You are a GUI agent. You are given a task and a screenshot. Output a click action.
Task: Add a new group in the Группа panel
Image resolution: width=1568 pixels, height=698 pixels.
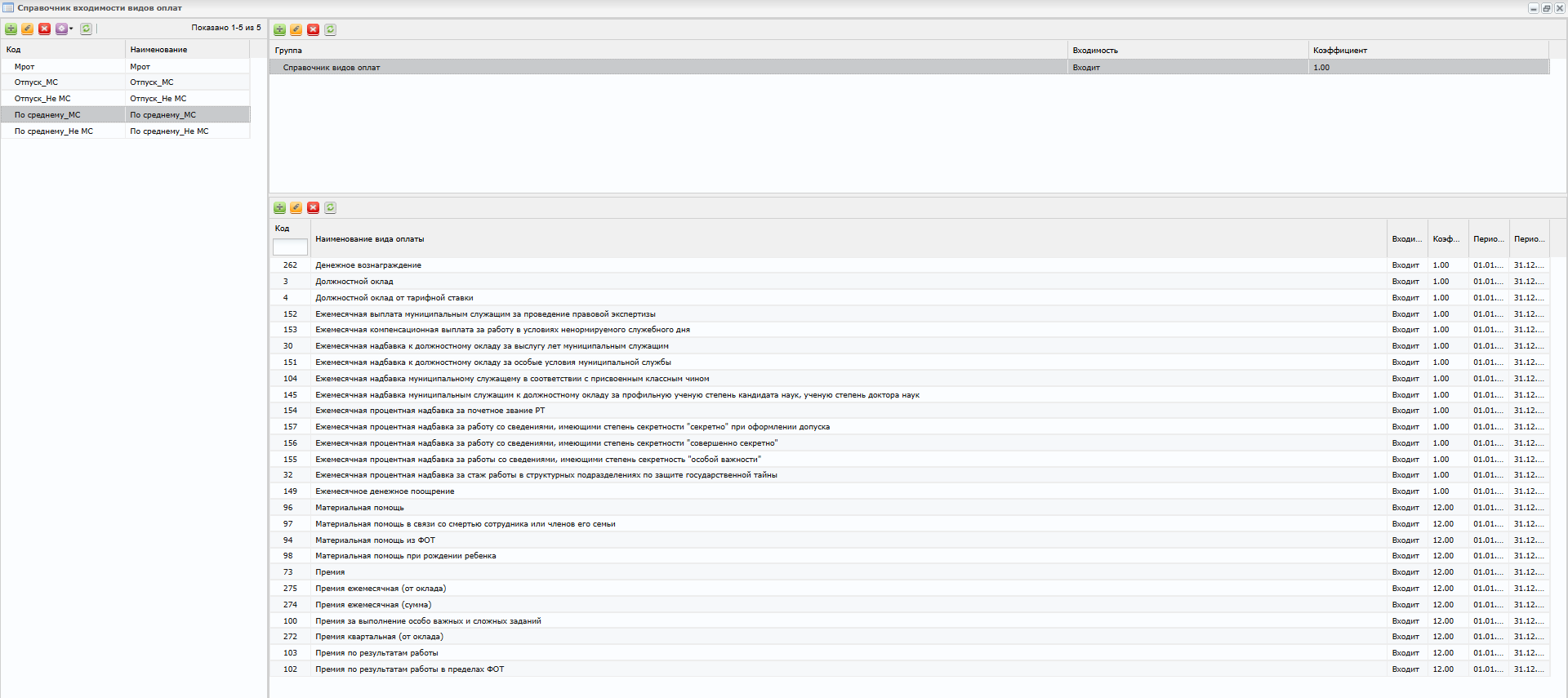279,29
